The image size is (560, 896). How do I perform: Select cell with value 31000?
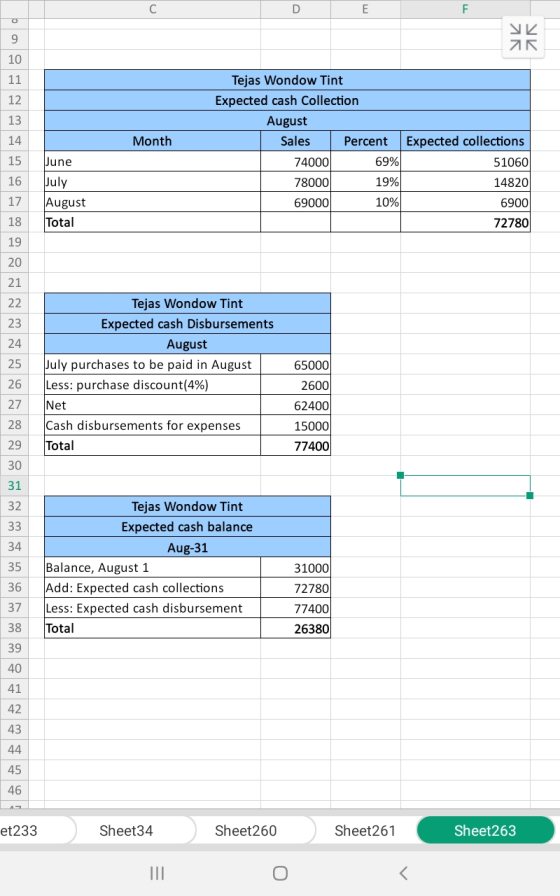click(x=295, y=567)
